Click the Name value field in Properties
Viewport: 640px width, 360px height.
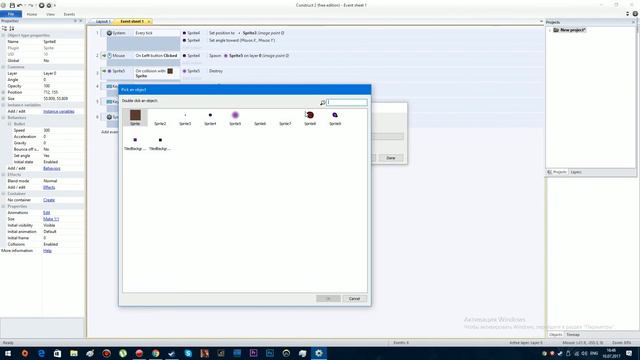coord(63,42)
